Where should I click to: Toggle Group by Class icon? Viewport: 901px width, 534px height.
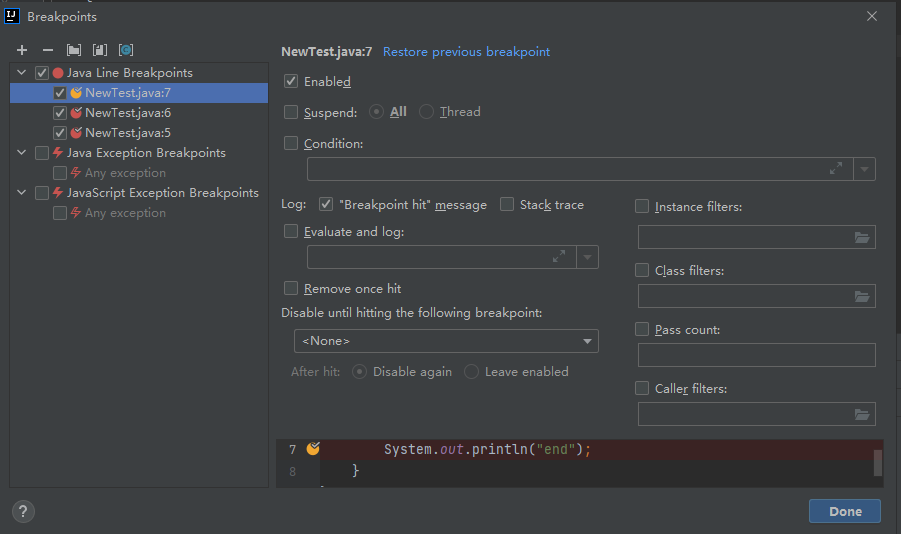(125, 50)
